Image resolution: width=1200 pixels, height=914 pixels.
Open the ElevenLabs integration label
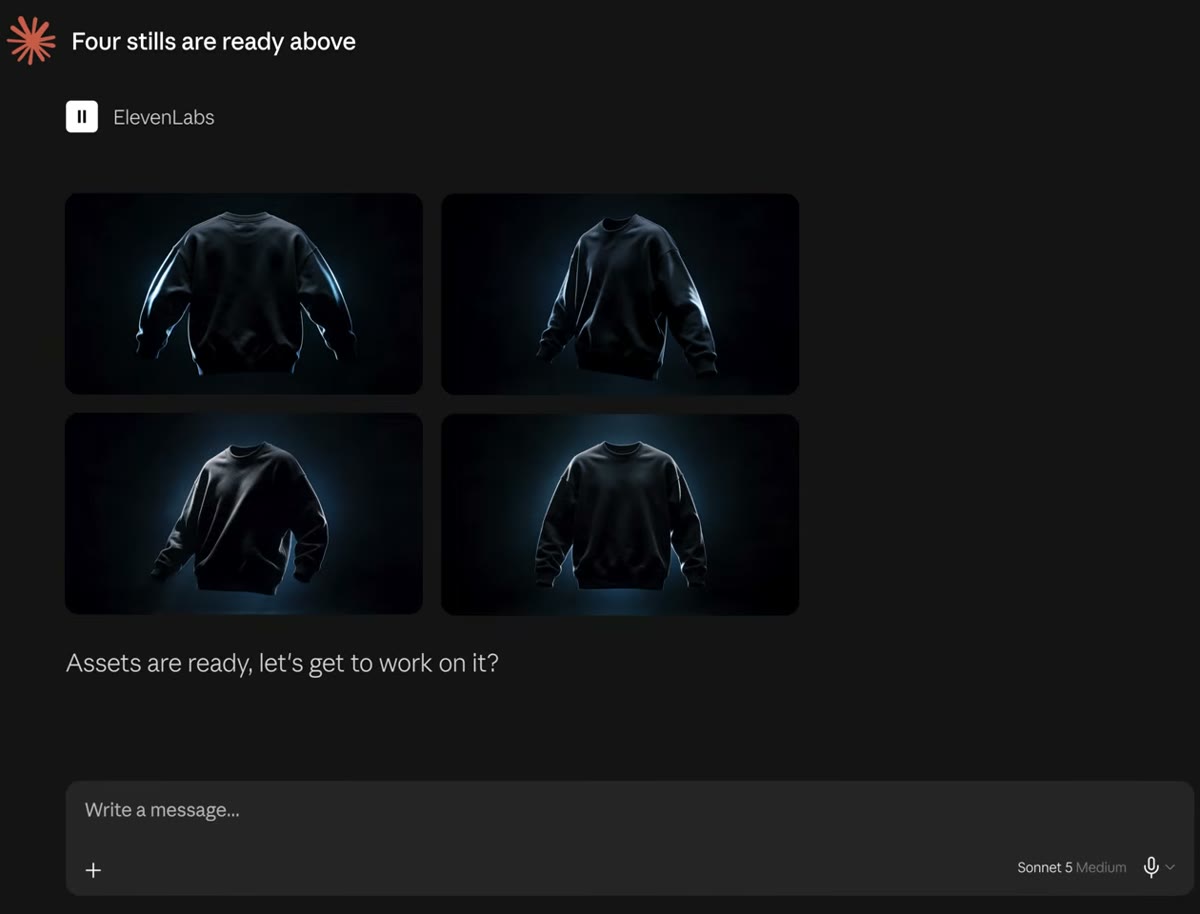[x=164, y=117]
